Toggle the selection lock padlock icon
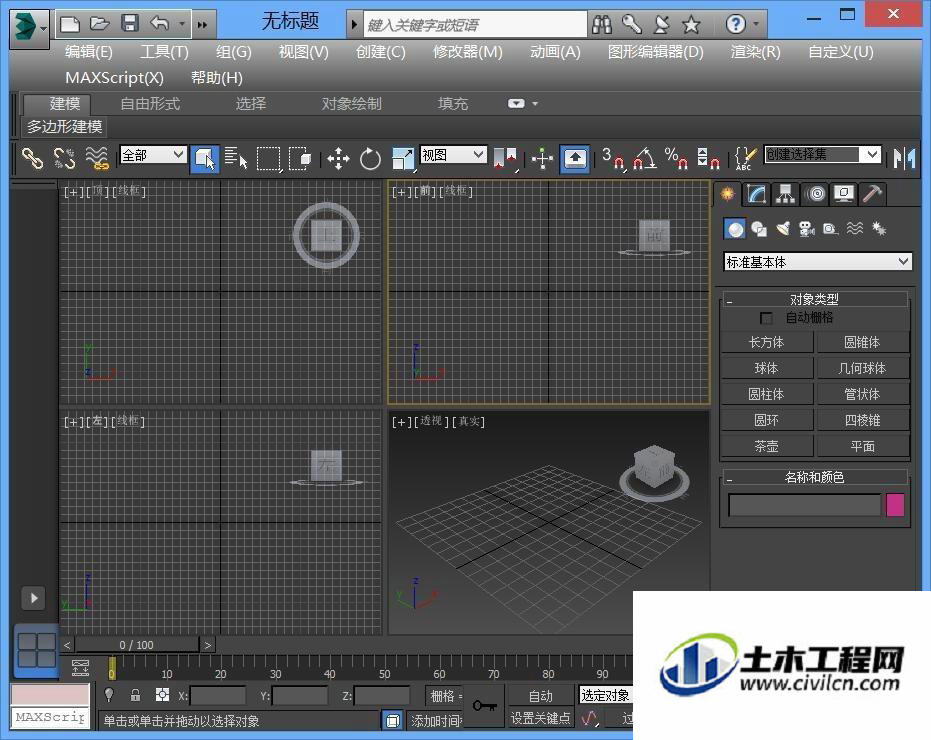The image size is (931, 740). (x=135, y=695)
